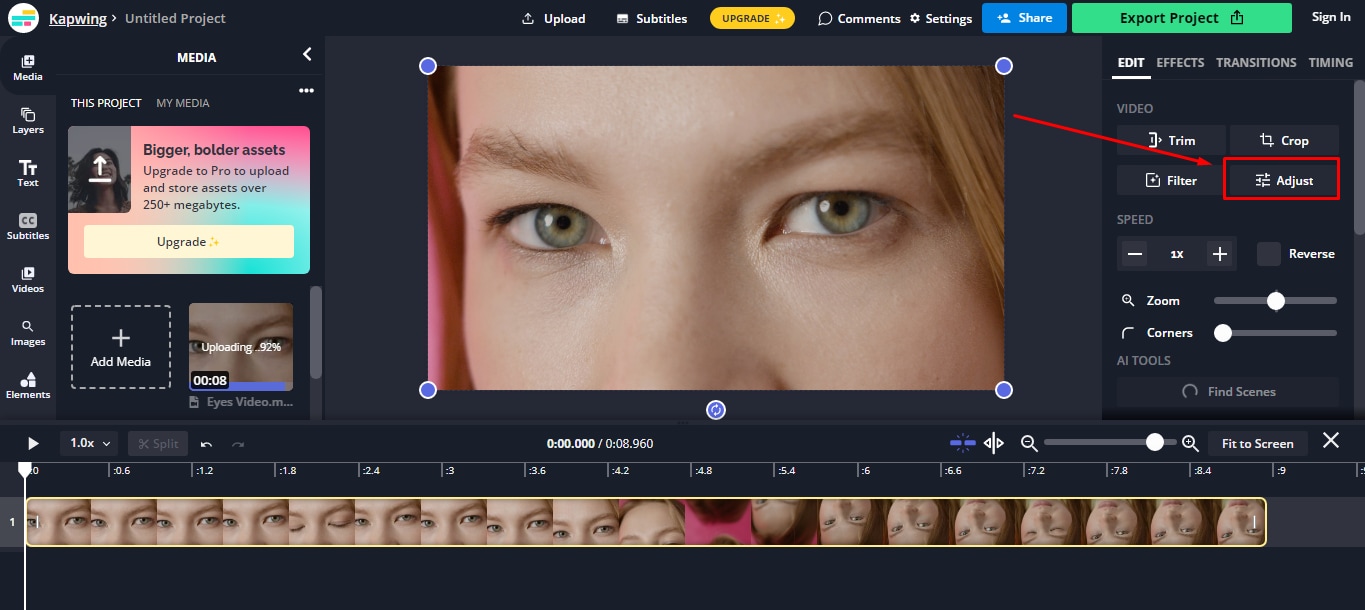Toggle the timeline snapping icon

(x=962, y=443)
